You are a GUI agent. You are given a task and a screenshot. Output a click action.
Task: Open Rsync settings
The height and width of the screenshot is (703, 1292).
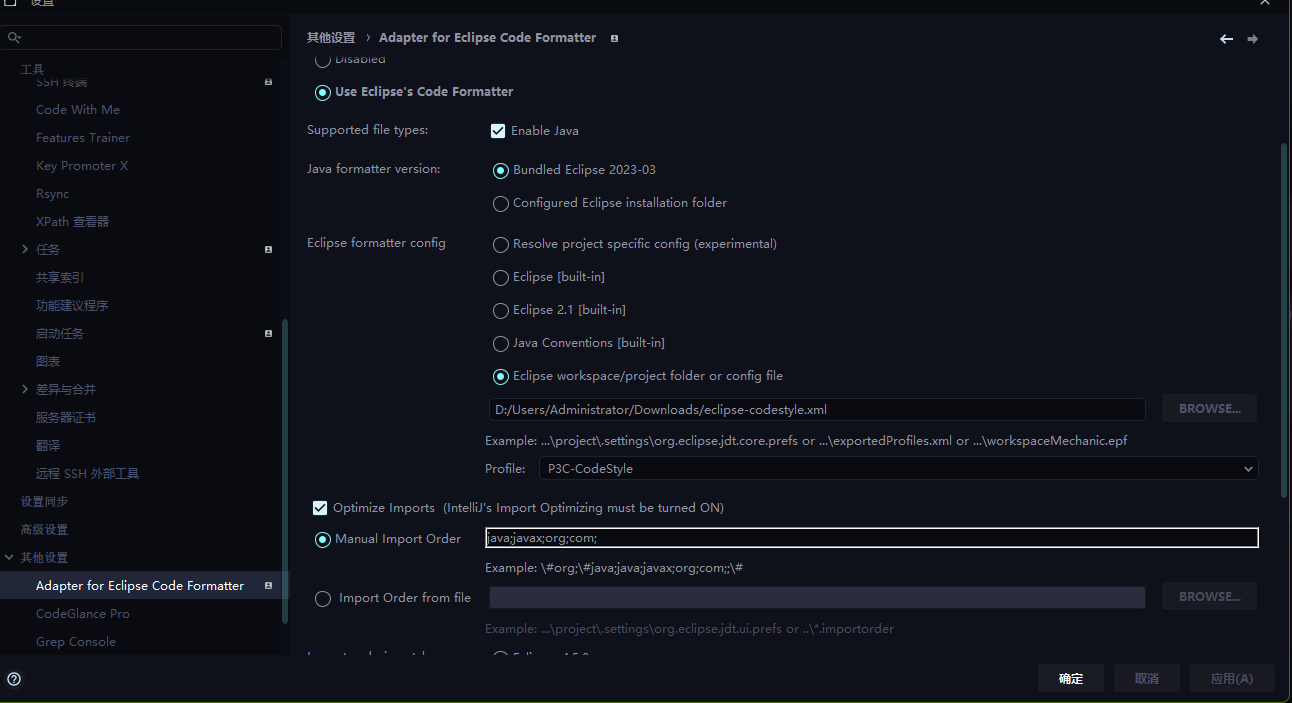52,194
